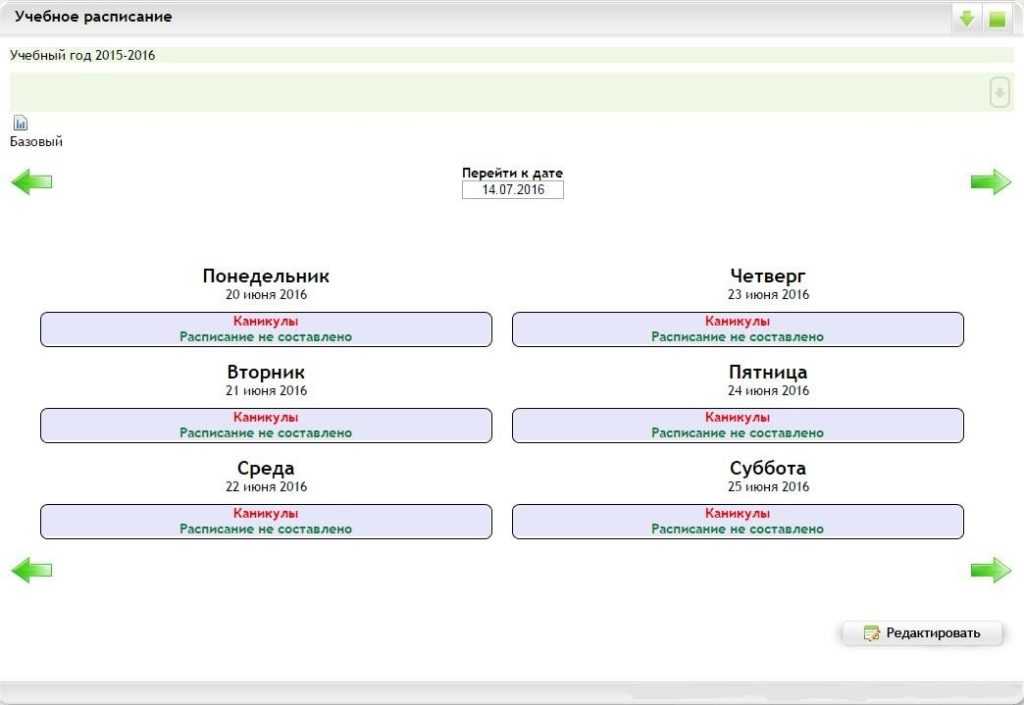This screenshot has width=1024, height=705.
Task: Click the Перейти к дате label
Action: (x=512, y=173)
